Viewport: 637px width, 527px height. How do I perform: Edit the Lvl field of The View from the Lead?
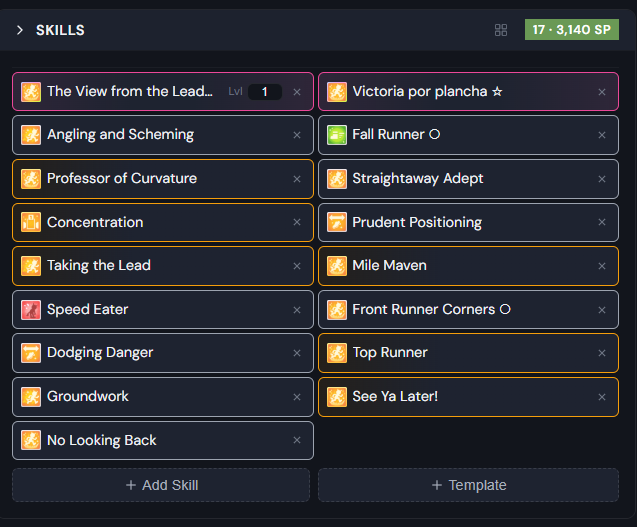pos(265,92)
